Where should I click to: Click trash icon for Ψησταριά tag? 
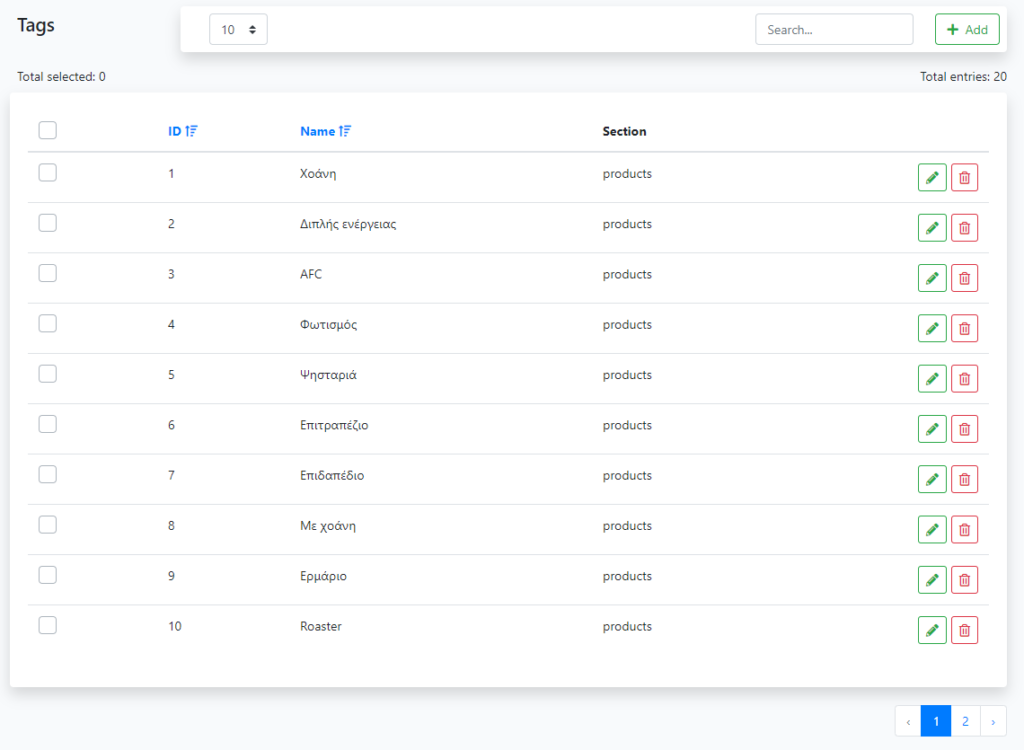coord(964,379)
